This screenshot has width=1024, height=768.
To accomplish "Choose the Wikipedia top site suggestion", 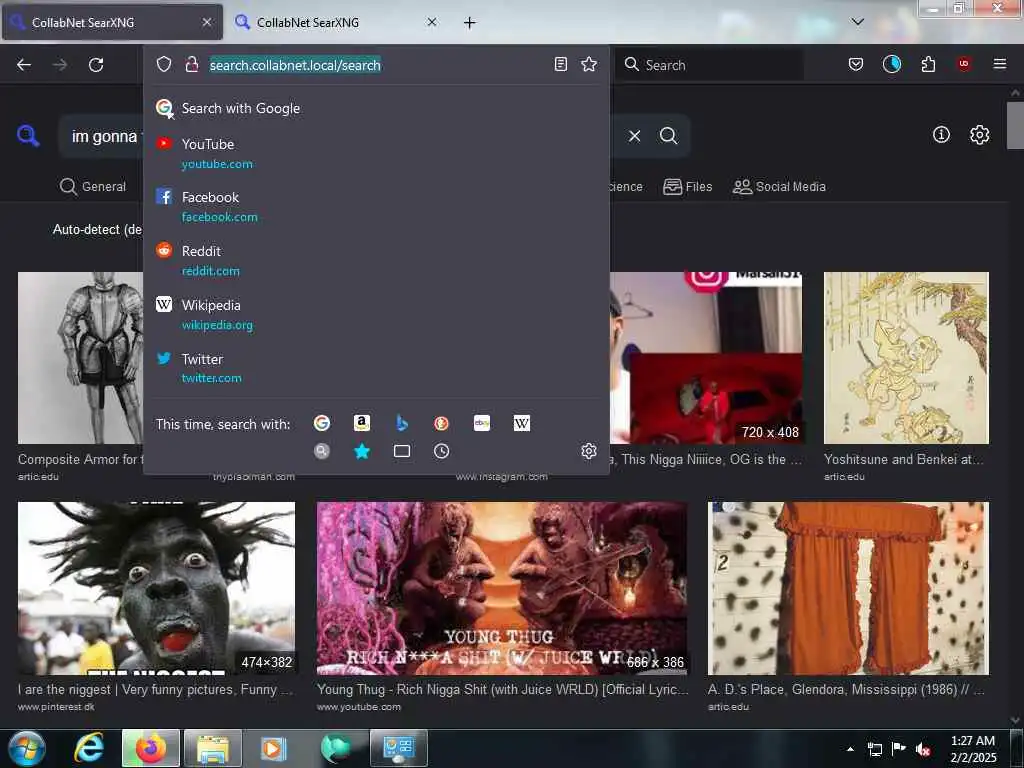I will tap(377, 315).
